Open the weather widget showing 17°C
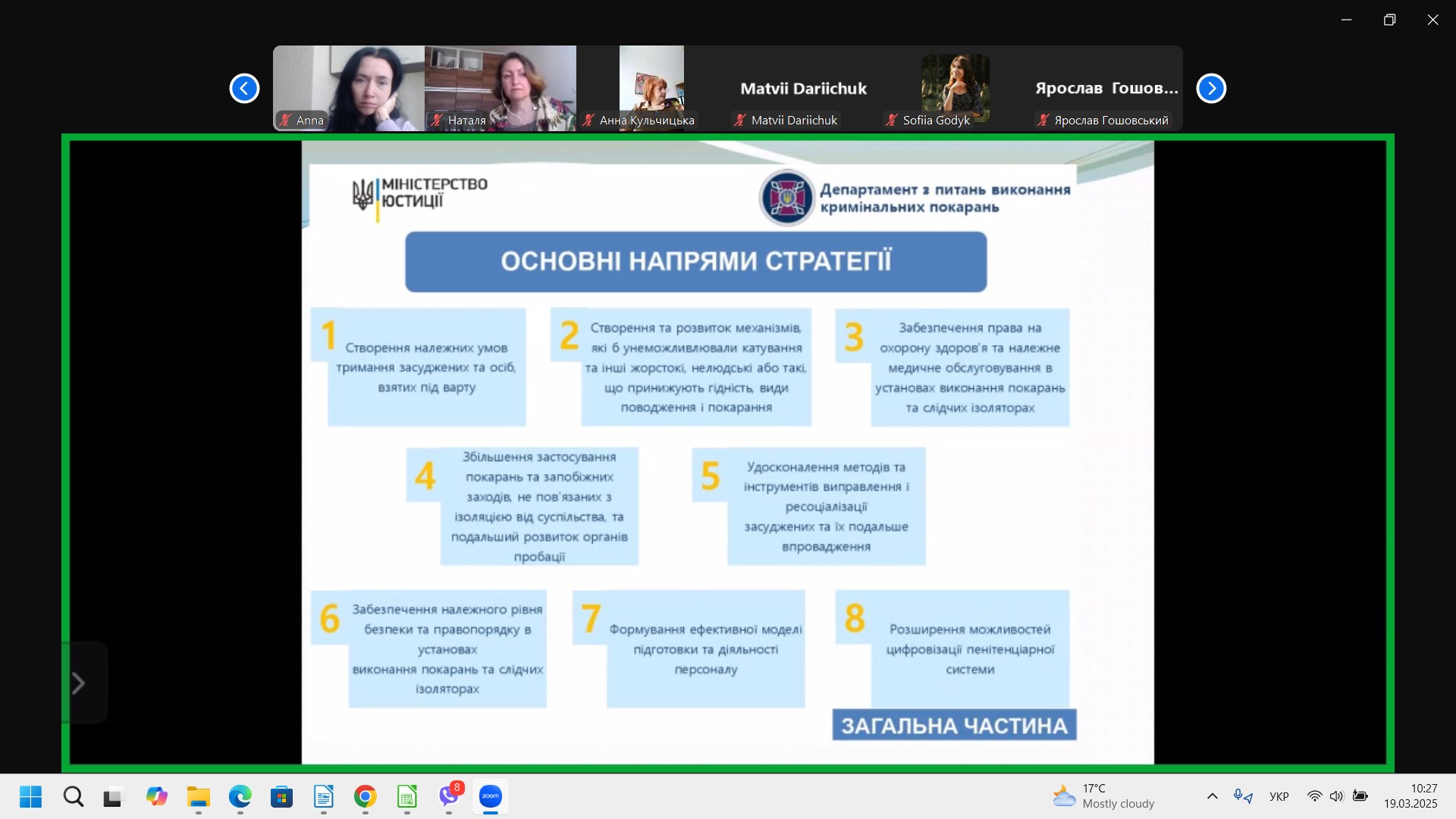The image size is (1456, 819). [x=1103, y=796]
